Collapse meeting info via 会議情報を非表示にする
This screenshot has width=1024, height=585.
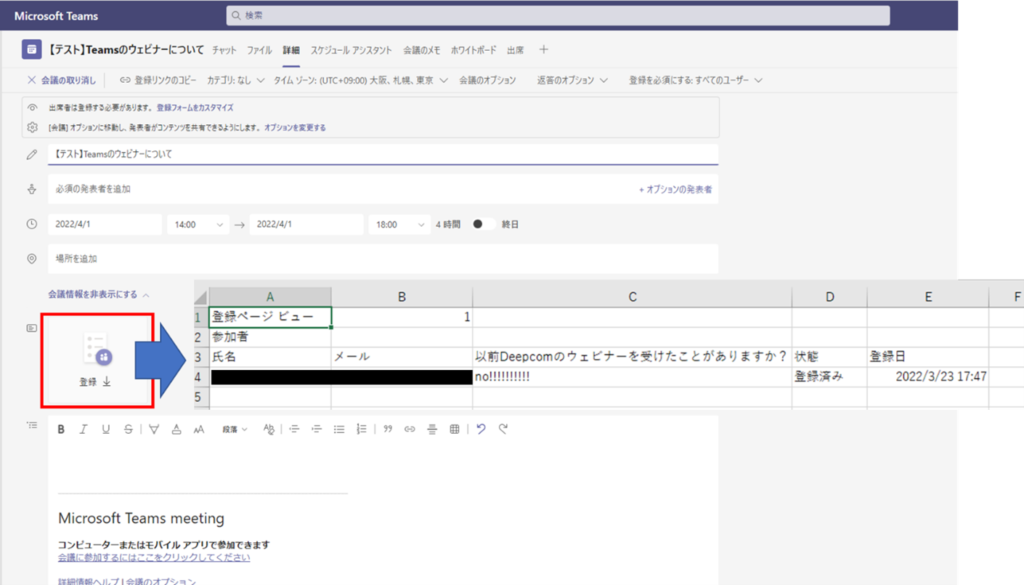point(99,295)
